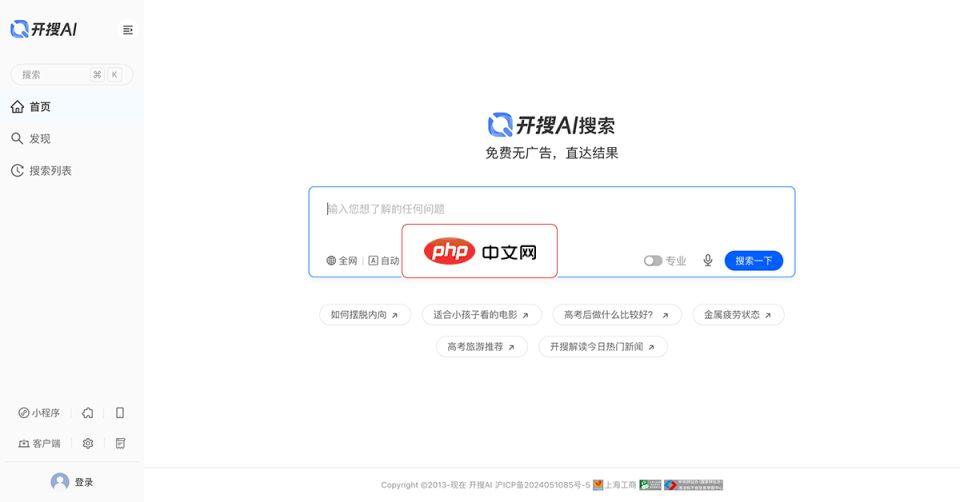
Task: Open the 沪ICP备2024051085号-5 link
Action: click(542, 485)
